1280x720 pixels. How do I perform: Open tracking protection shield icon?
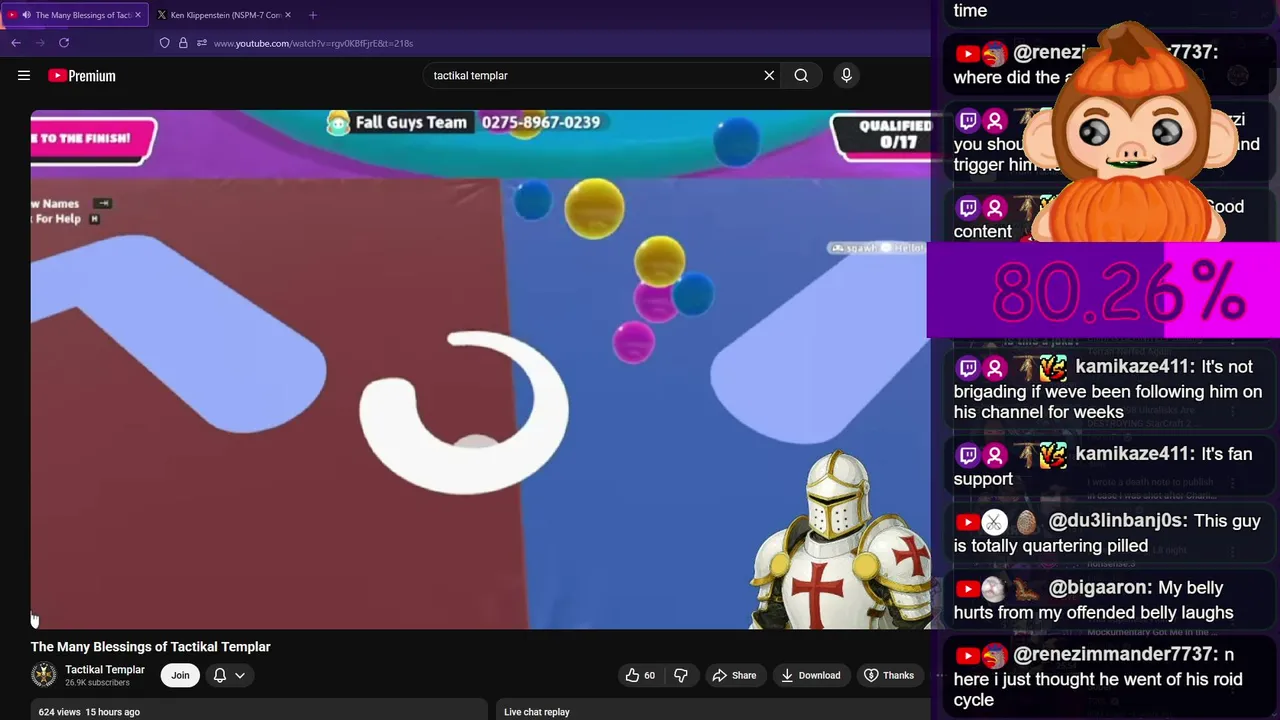click(165, 43)
